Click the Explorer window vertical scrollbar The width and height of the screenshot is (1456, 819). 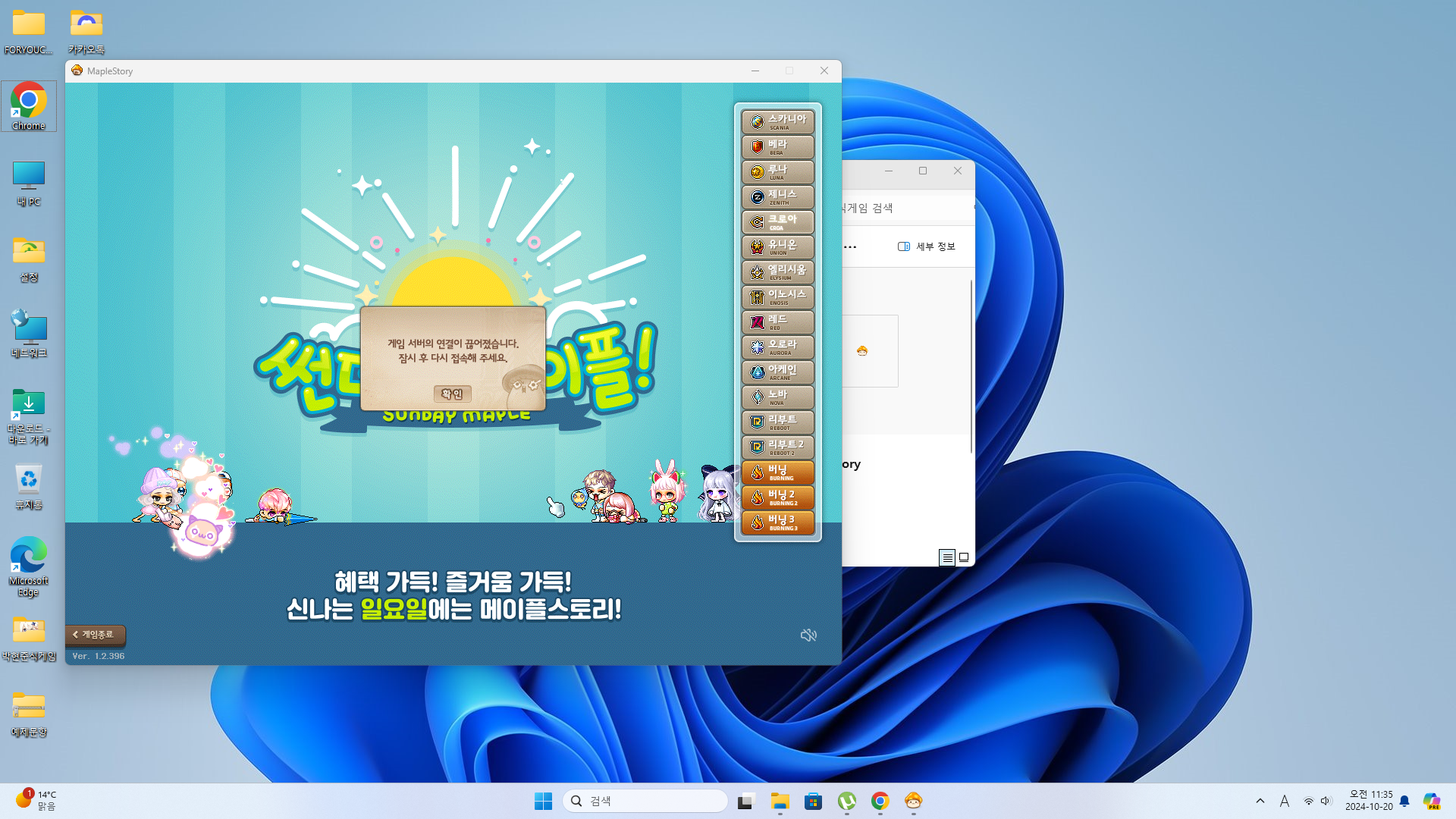coord(971,367)
